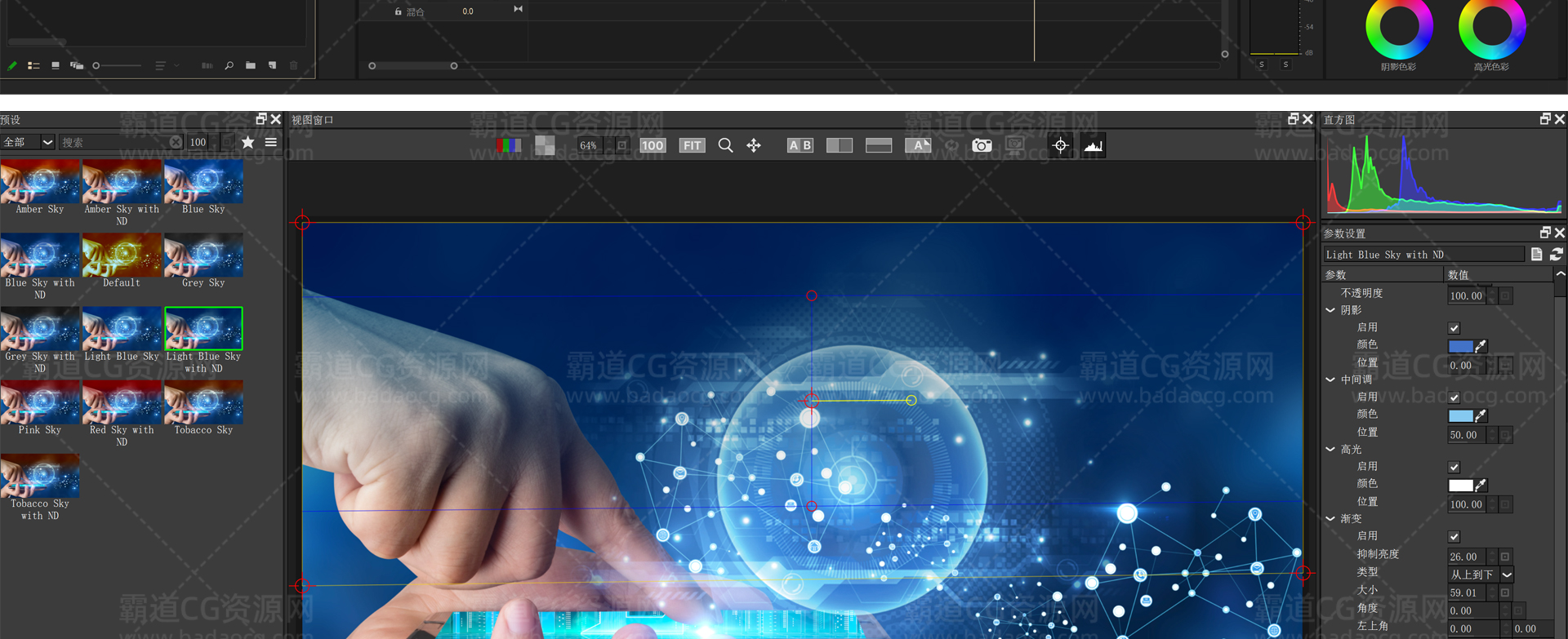
Task: Toggle the histogram display icon
Action: (x=1093, y=145)
